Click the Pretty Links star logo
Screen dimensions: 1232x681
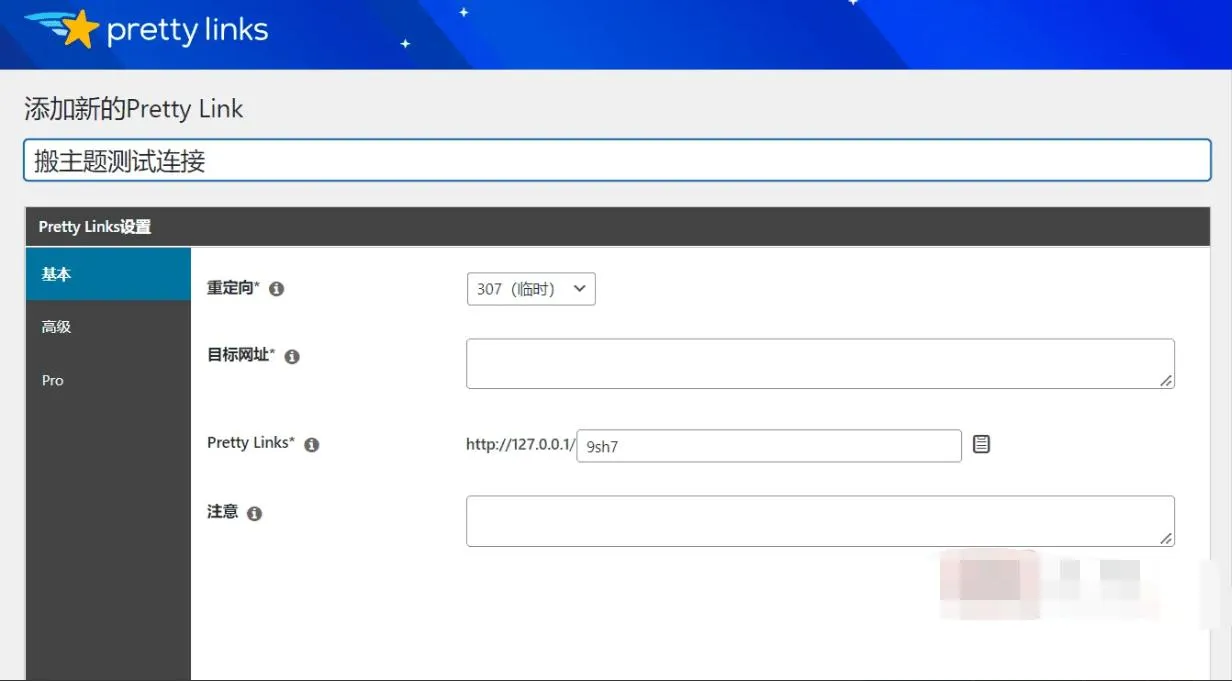click(x=146, y=29)
